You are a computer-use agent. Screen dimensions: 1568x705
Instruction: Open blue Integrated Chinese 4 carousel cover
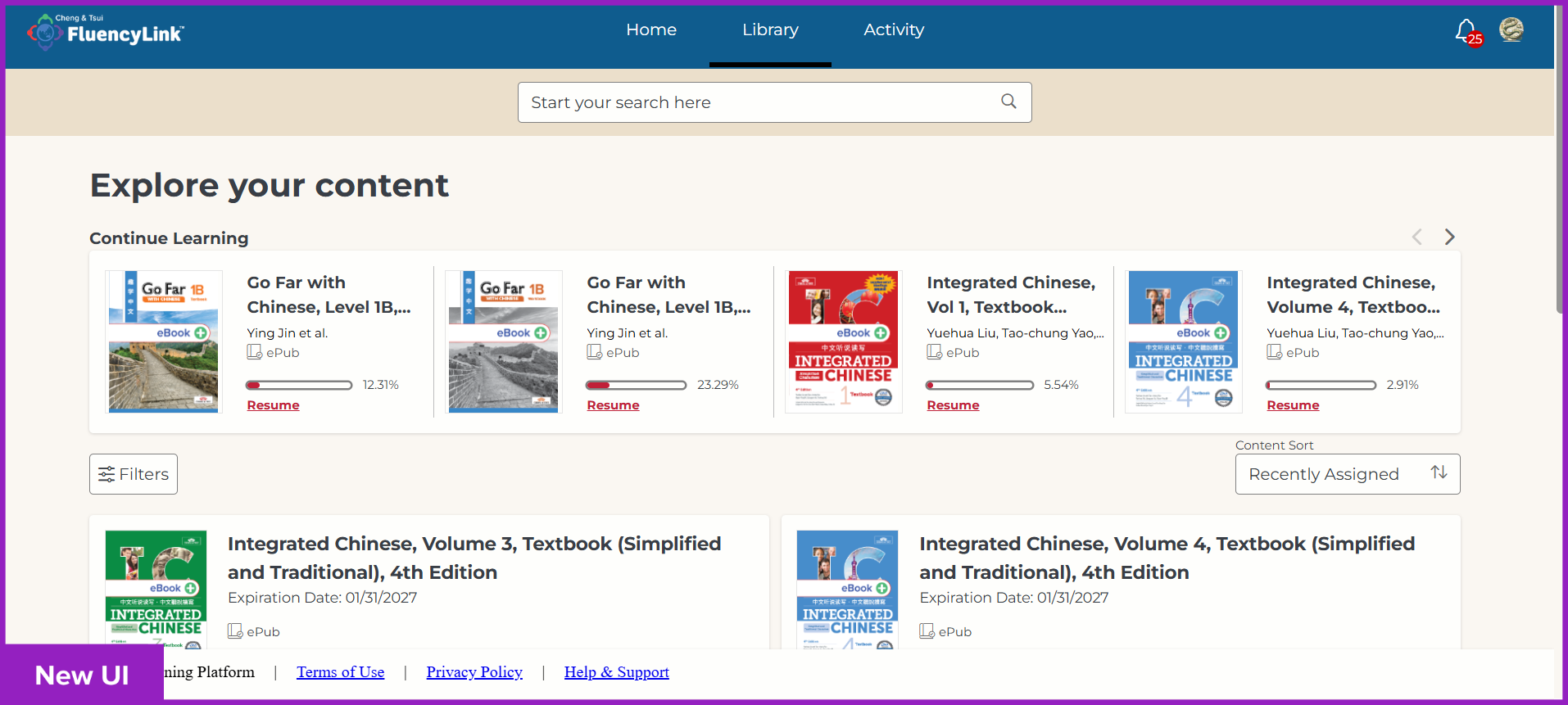point(1184,341)
